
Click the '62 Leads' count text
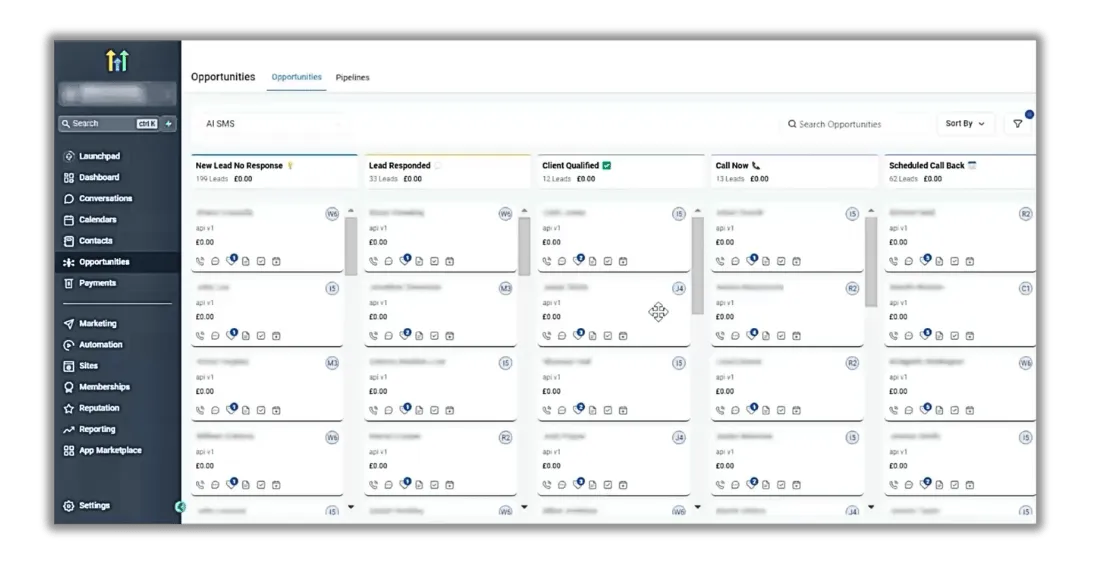pyautogui.click(x=904, y=179)
